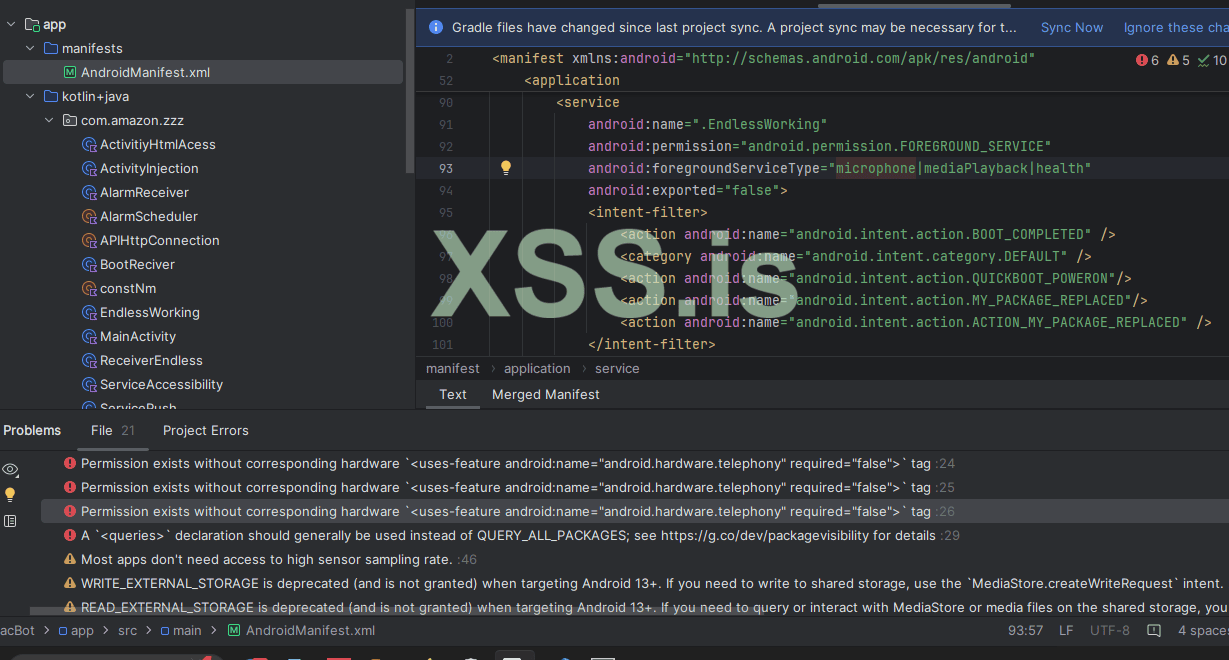
Task: Switch to the Merged Manifest tab
Action: point(545,394)
